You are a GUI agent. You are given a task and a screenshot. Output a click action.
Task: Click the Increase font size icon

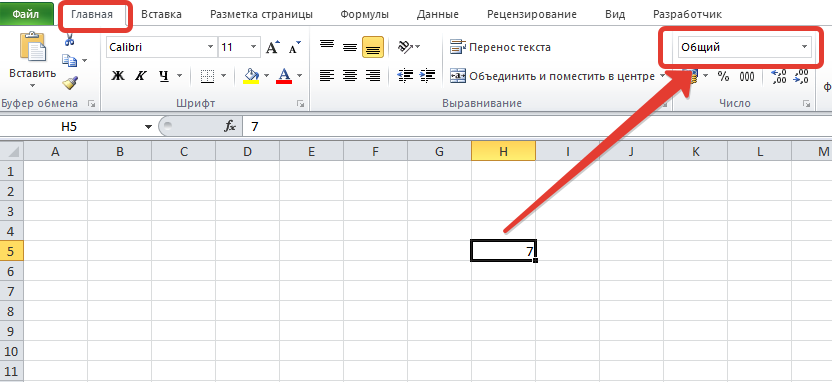pyautogui.click(x=273, y=47)
